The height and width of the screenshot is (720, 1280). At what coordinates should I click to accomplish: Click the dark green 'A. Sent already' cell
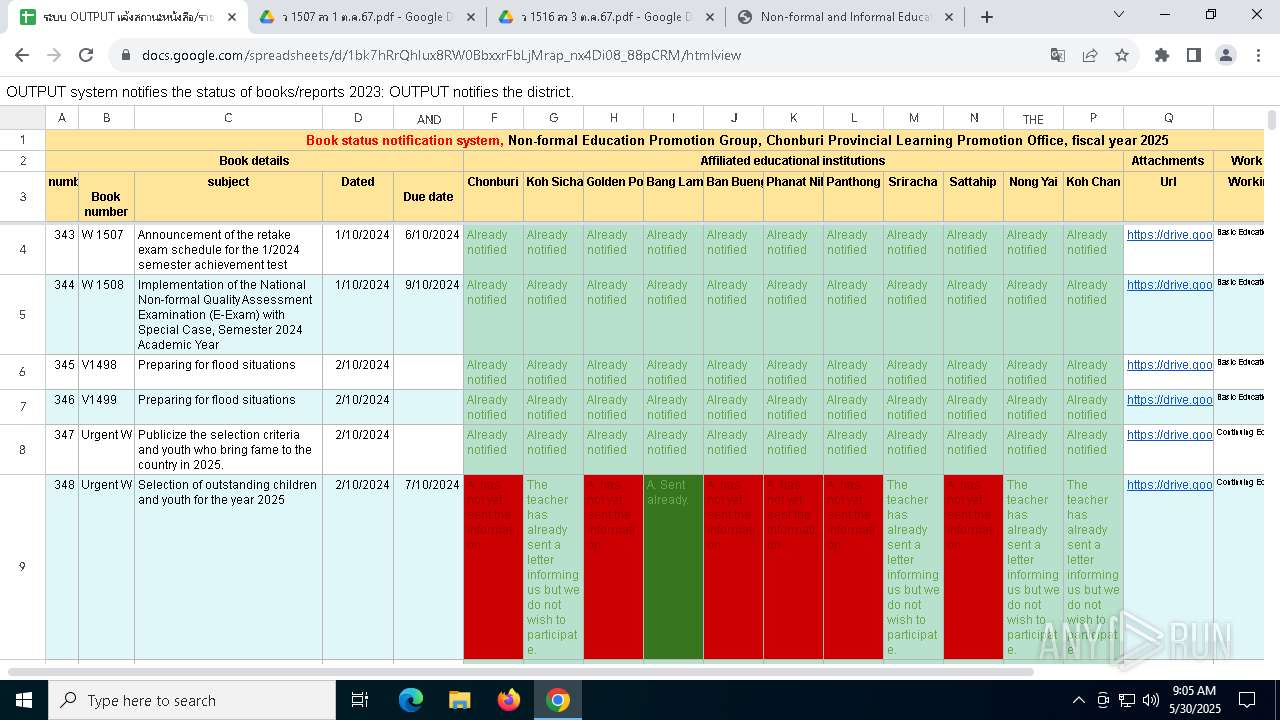(673, 567)
